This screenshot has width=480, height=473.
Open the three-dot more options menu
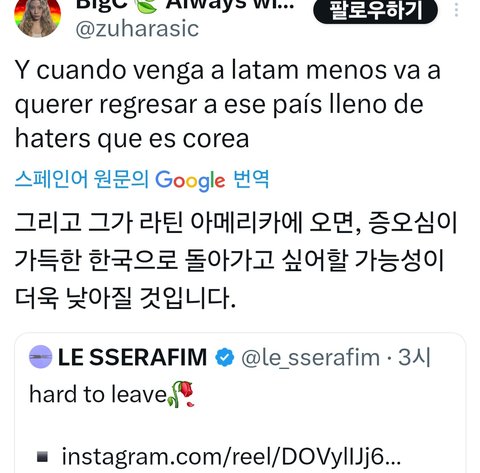[x=456, y=10]
